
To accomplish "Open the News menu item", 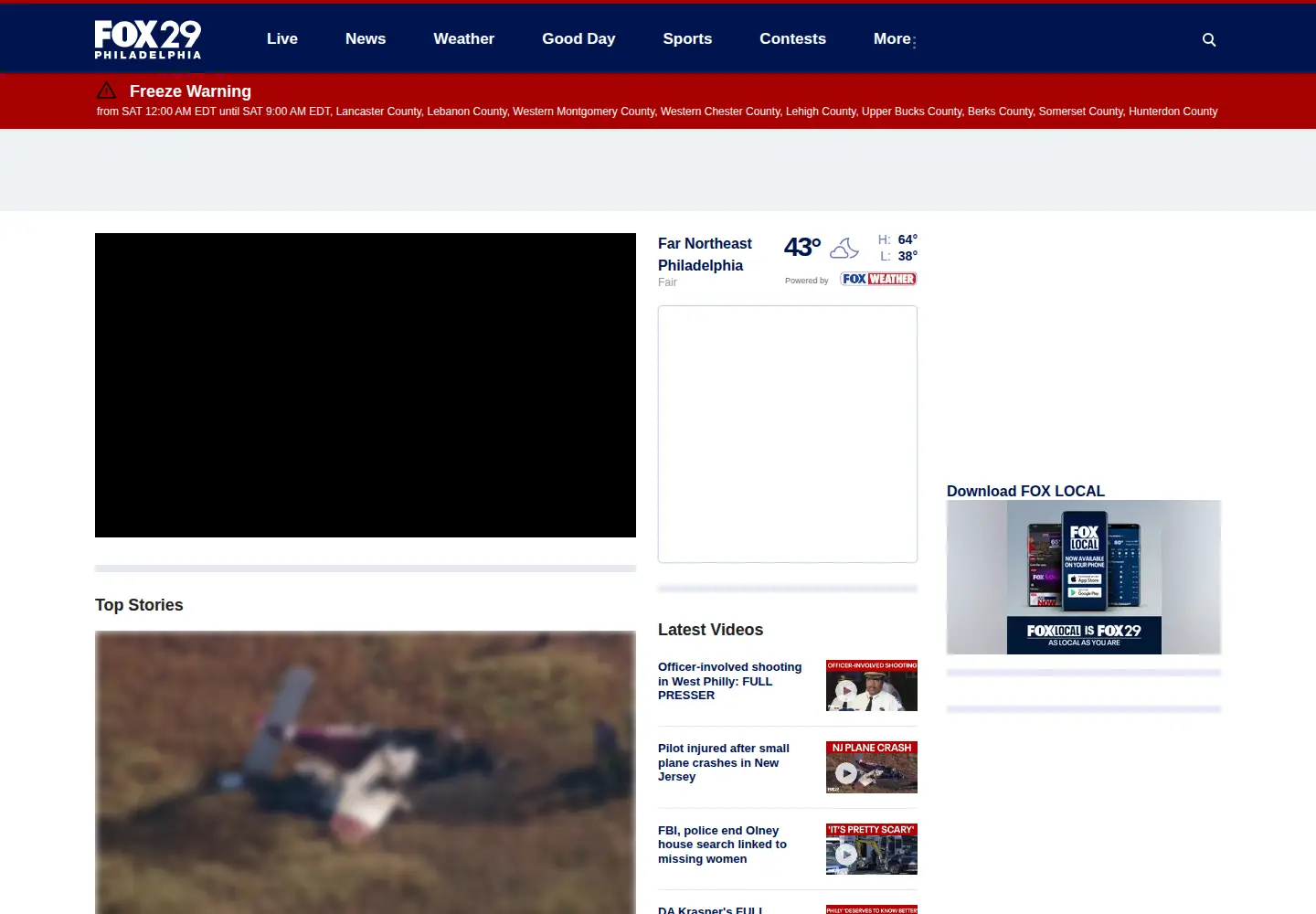I will coord(366,38).
